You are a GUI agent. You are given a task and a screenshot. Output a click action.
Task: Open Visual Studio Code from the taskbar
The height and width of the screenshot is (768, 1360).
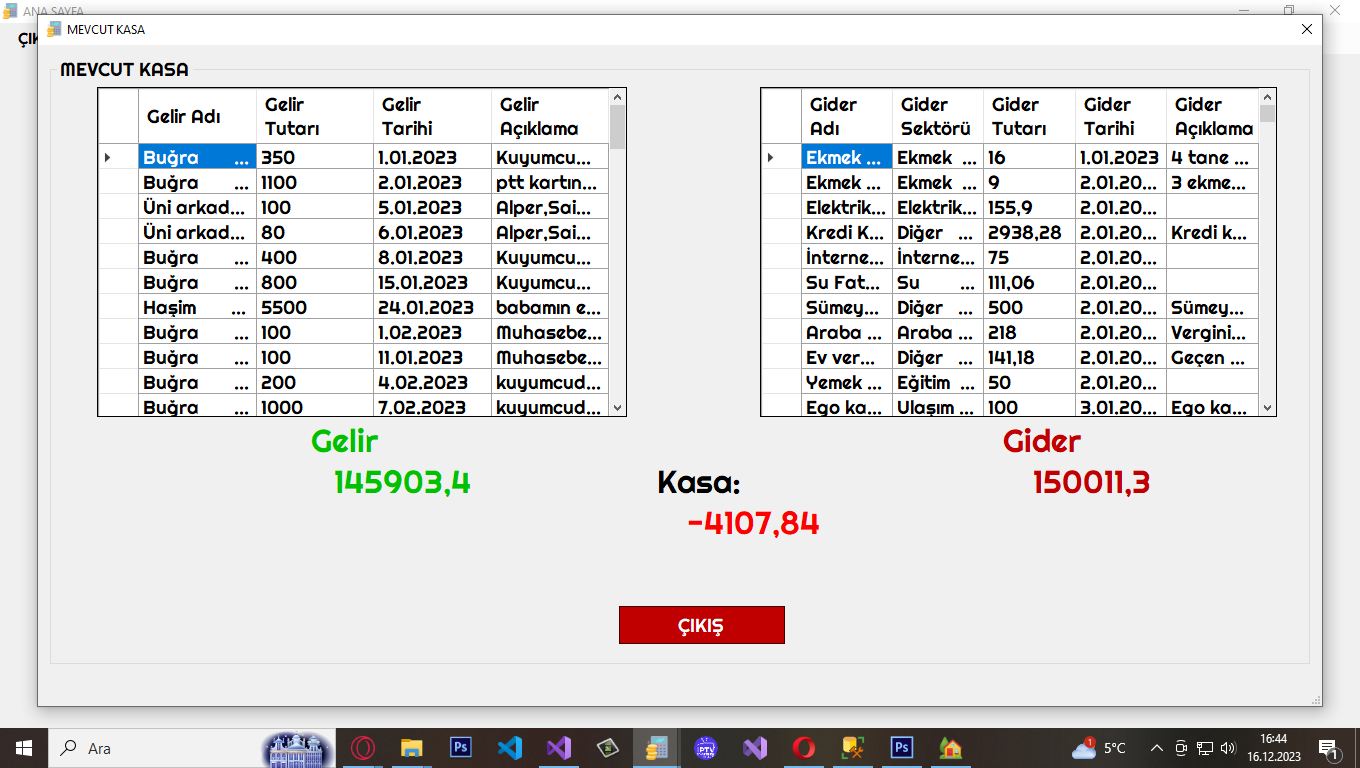510,748
